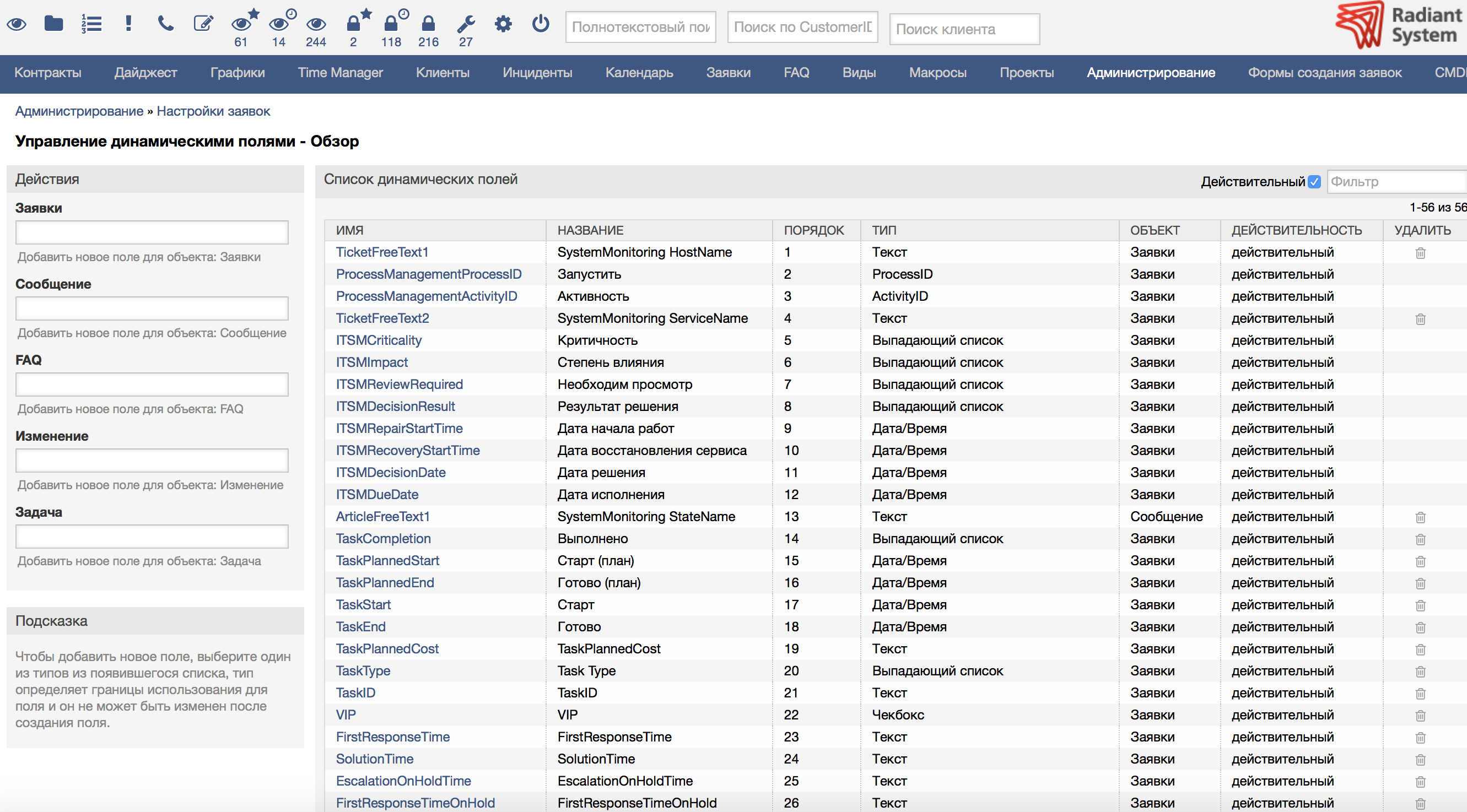Delete the TaskEnd field
1467x812 pixels.
1420,627
